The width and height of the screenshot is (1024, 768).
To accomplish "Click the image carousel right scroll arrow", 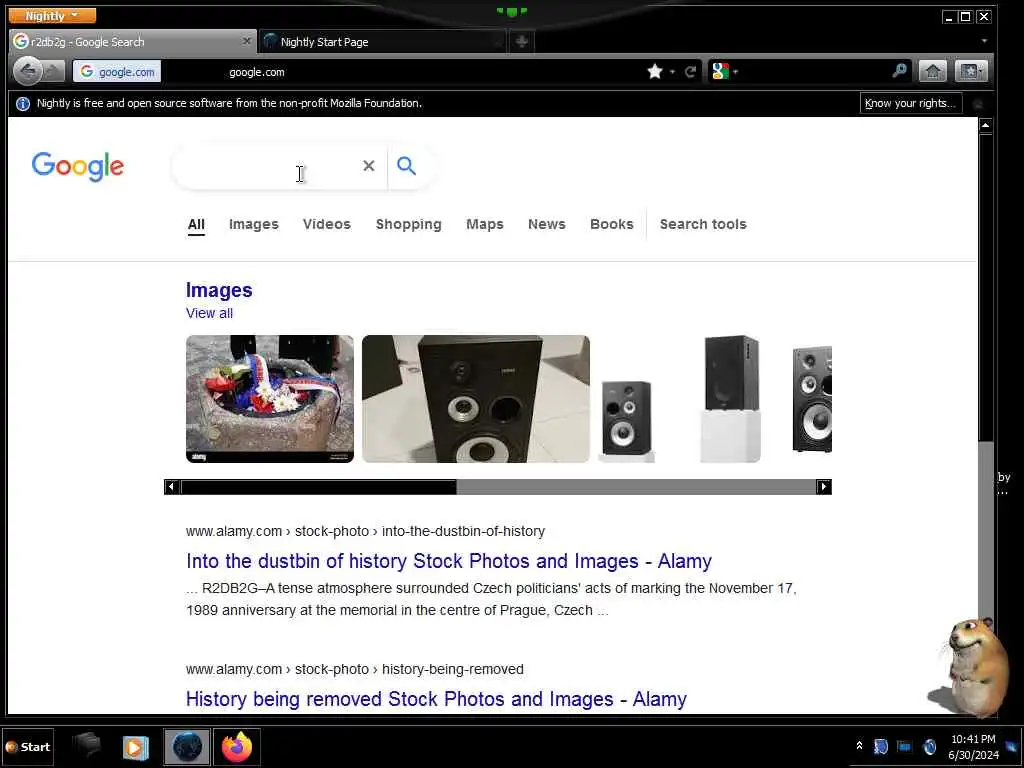I will [823, 487].
